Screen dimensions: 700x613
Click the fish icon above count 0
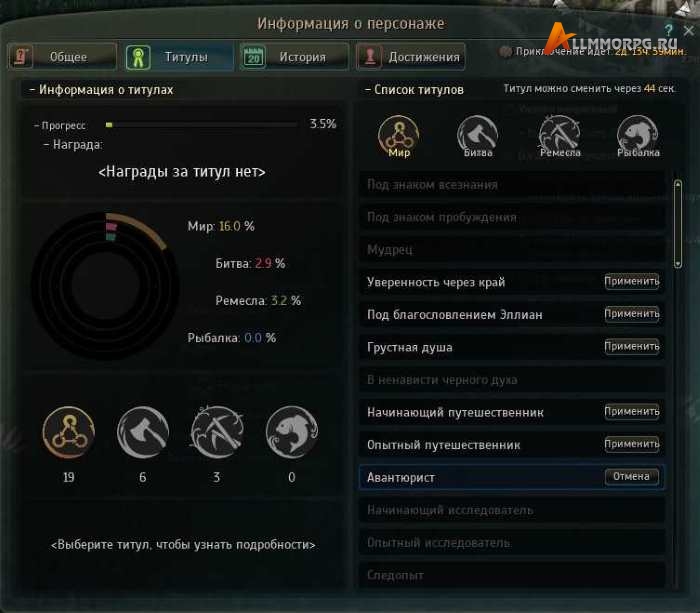(x=291, y=433)
